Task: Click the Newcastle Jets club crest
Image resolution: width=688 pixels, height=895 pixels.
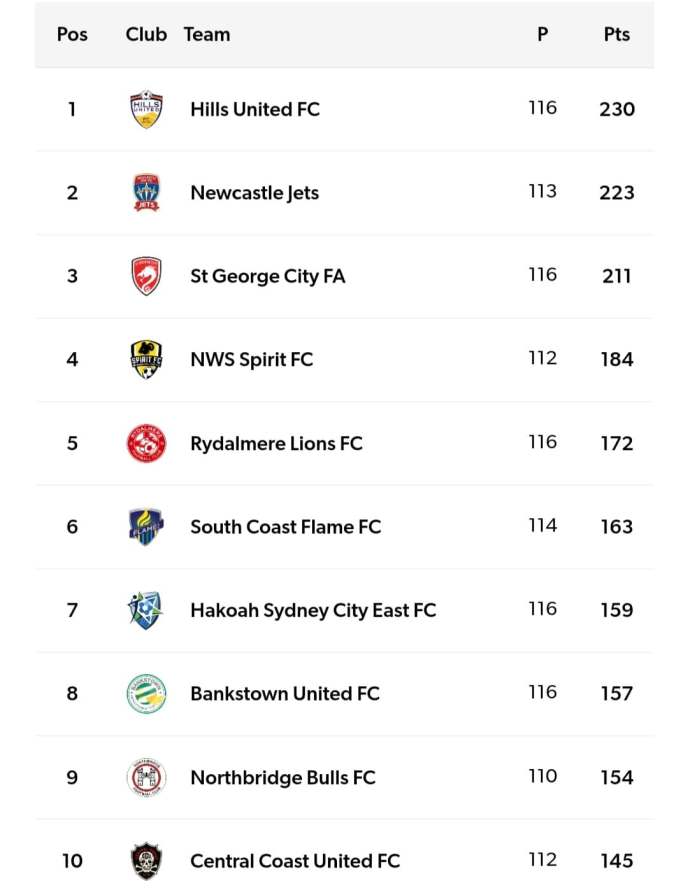Action: (x=147, y=192)
